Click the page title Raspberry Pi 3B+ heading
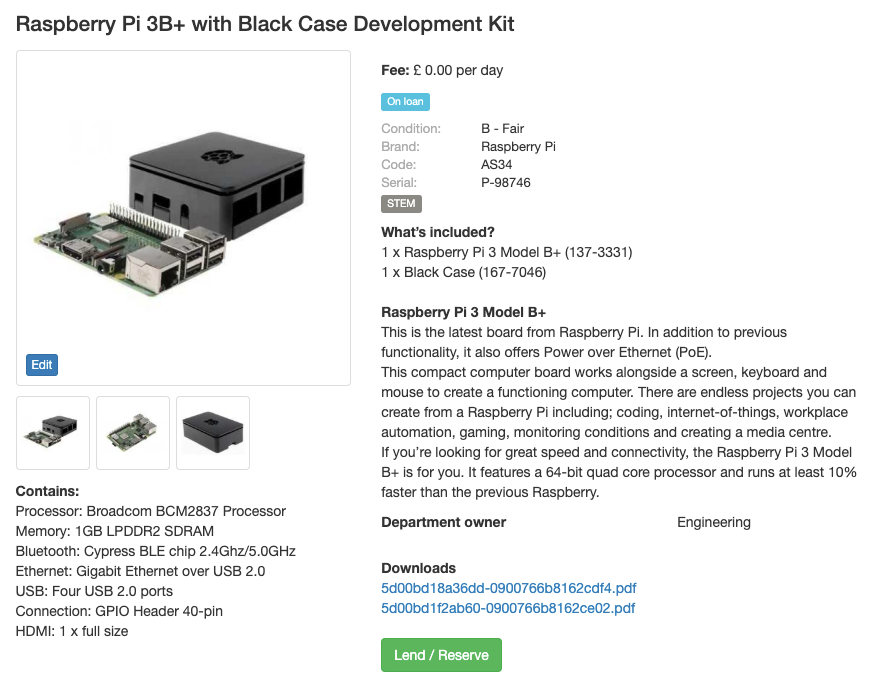This screenshot has width=878, height=693. point(265,24)
